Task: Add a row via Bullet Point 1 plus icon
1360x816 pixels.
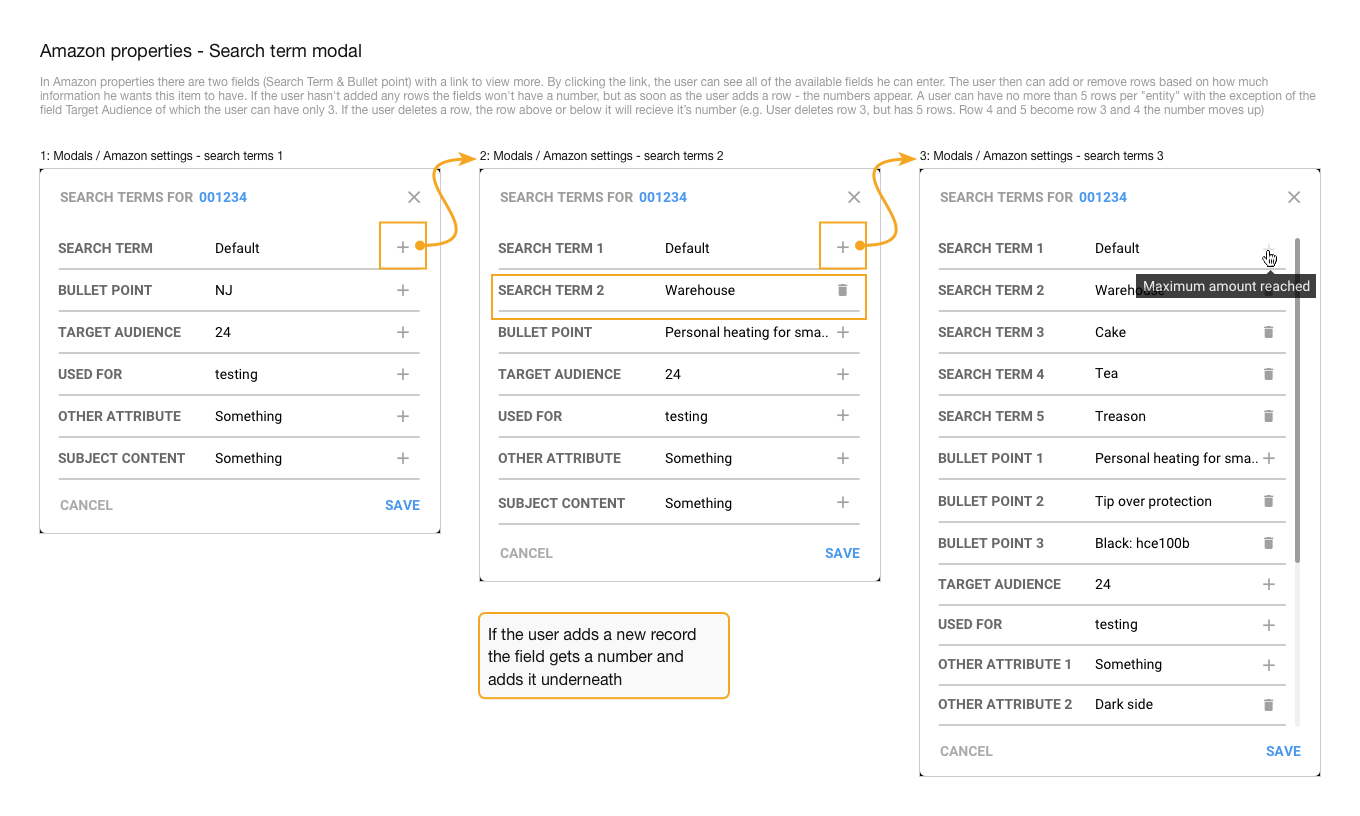Action: 1269,458
